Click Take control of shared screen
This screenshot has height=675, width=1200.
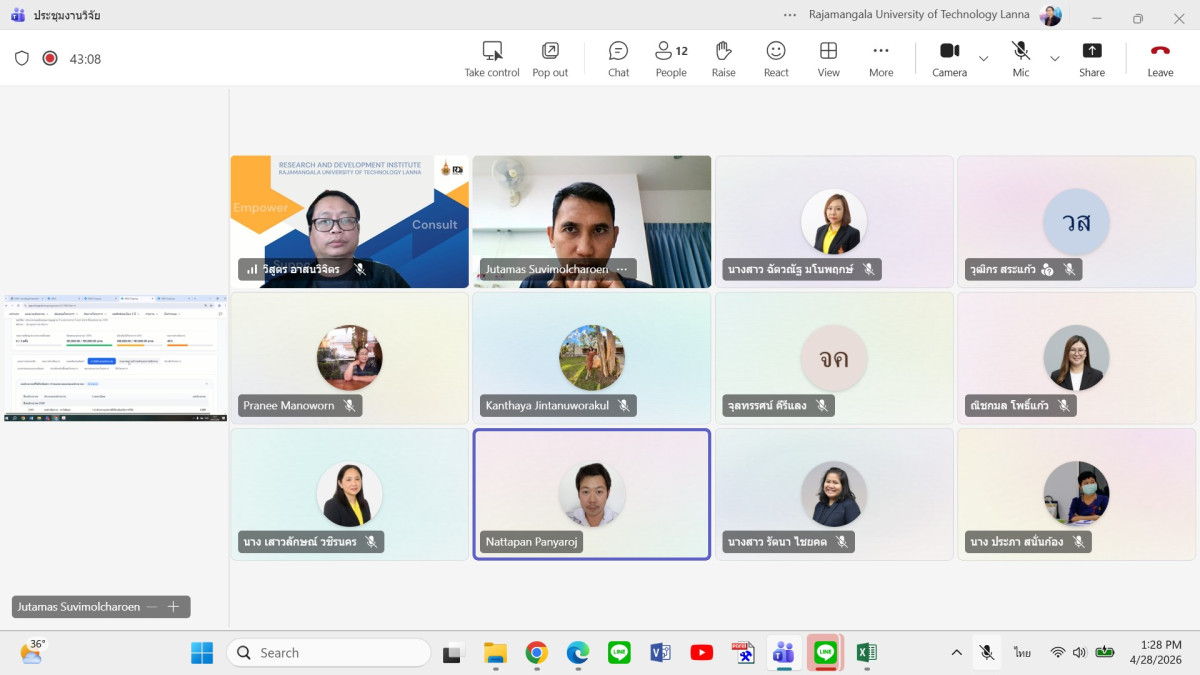coord(492,58)
